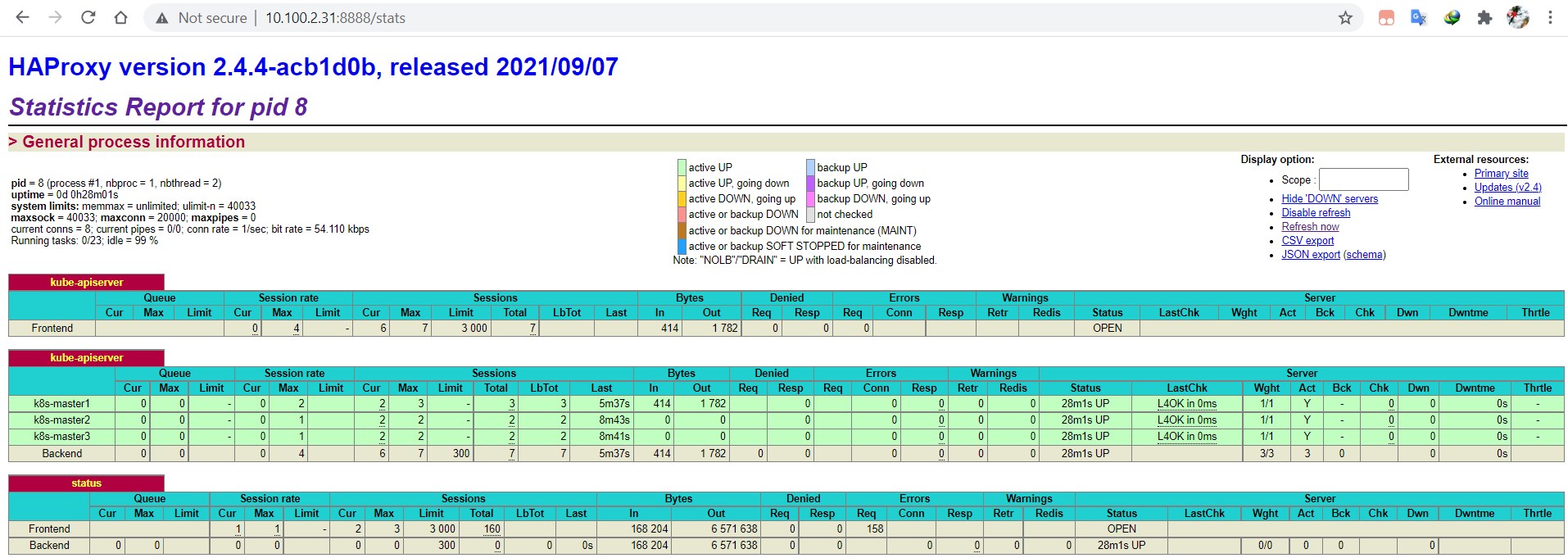Open the Chrome three-dot menu
Image resolution: width=1568 pixels, height=558 pixels.
point(1550,17)
